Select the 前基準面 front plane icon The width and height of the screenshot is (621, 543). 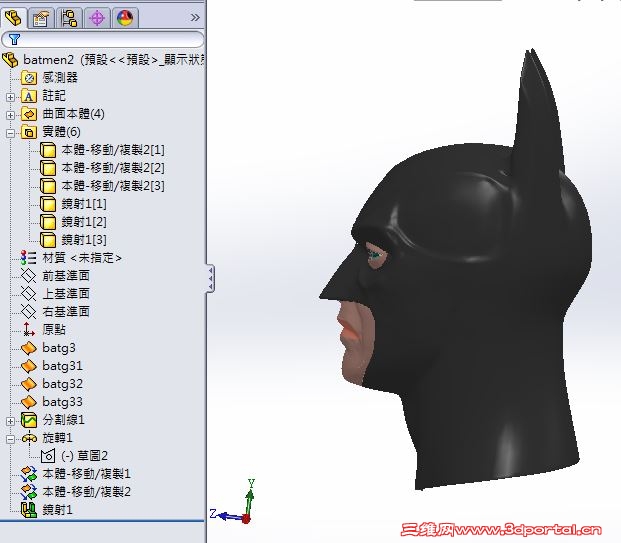29,276
